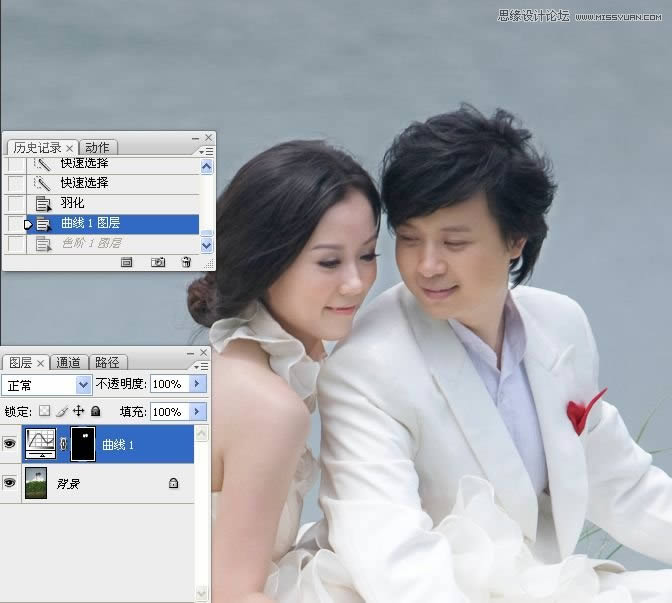Toggle visibility of the 背景 layer

[11, 483]
